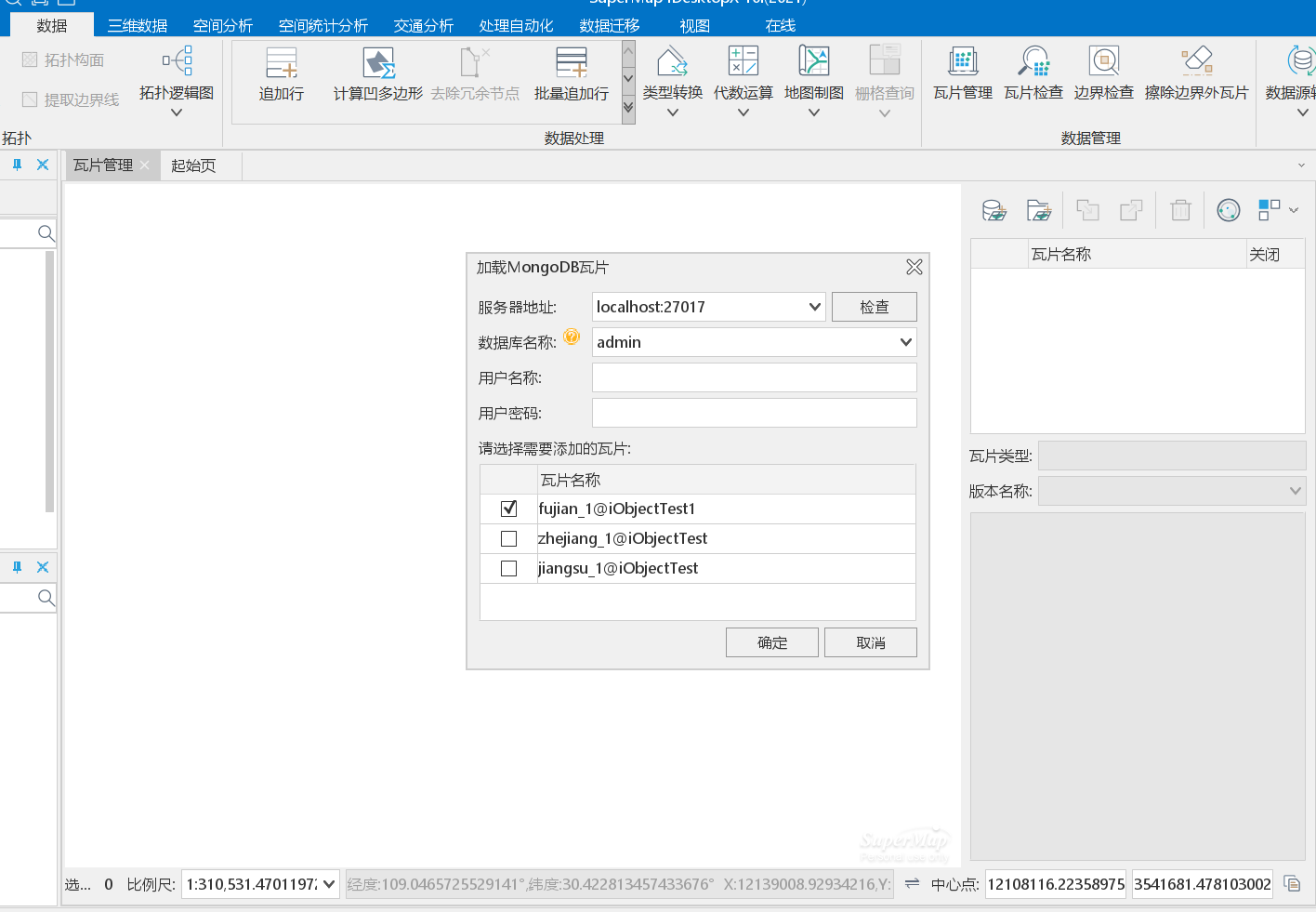The image size is (1316, 912).
Task: Uncheck fujian_1@iObjectTest1 tile checkbox
Action: tap(508, 509)
